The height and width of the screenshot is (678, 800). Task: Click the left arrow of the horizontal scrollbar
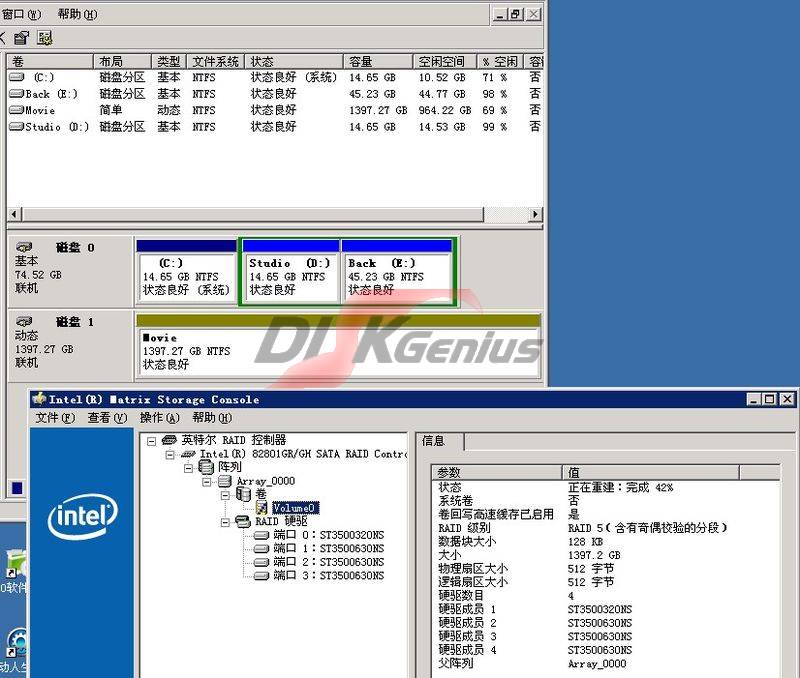[x=14, y=214]
